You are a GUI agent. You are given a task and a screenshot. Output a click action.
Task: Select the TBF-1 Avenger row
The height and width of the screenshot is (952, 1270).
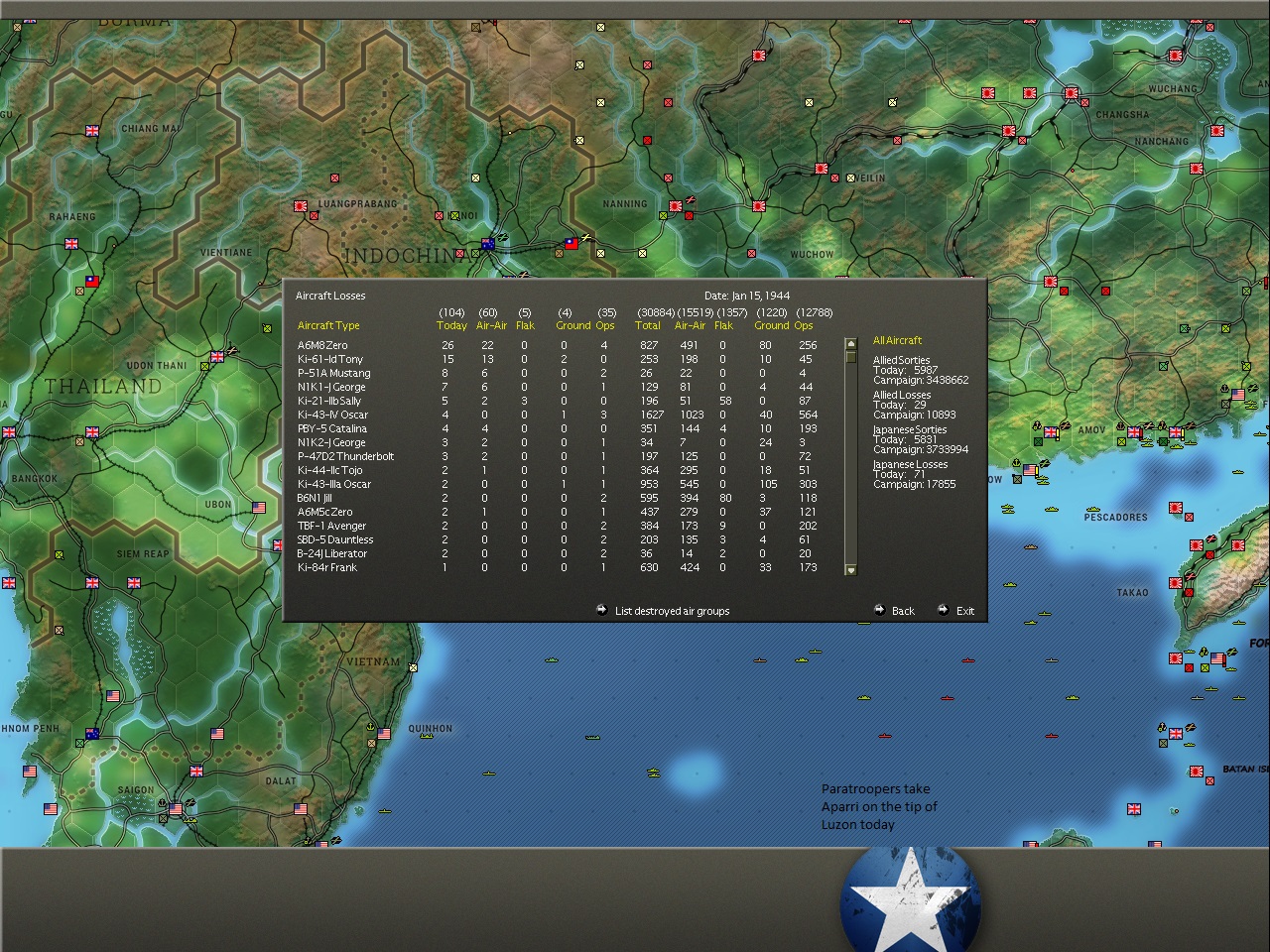pyautogui.click(x=556, y=526)
